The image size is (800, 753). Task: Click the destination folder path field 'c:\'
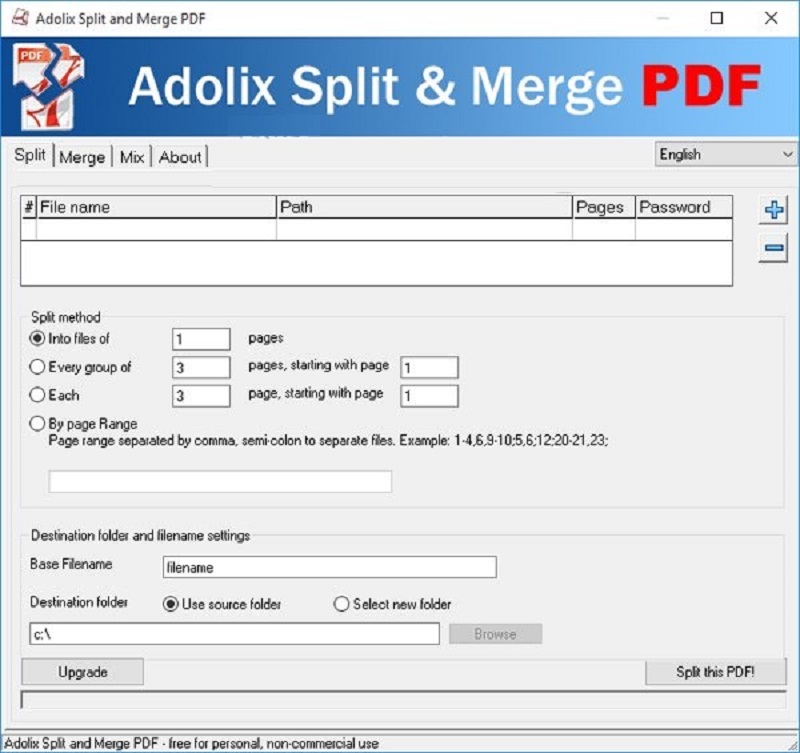tap(234, 634)
